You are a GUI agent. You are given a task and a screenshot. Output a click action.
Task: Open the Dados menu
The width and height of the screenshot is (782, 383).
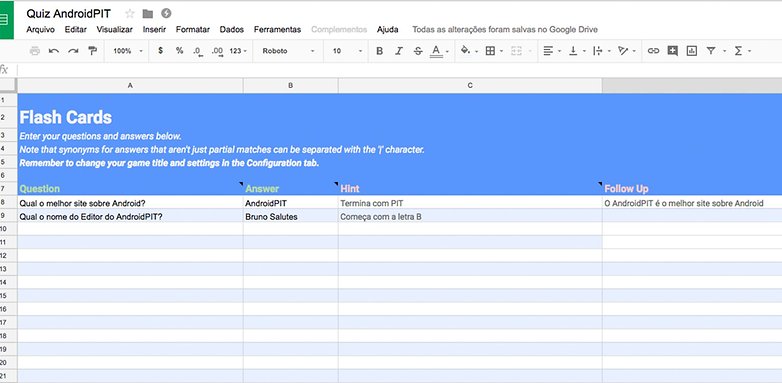pyautogui.click(x=231, y=29)
